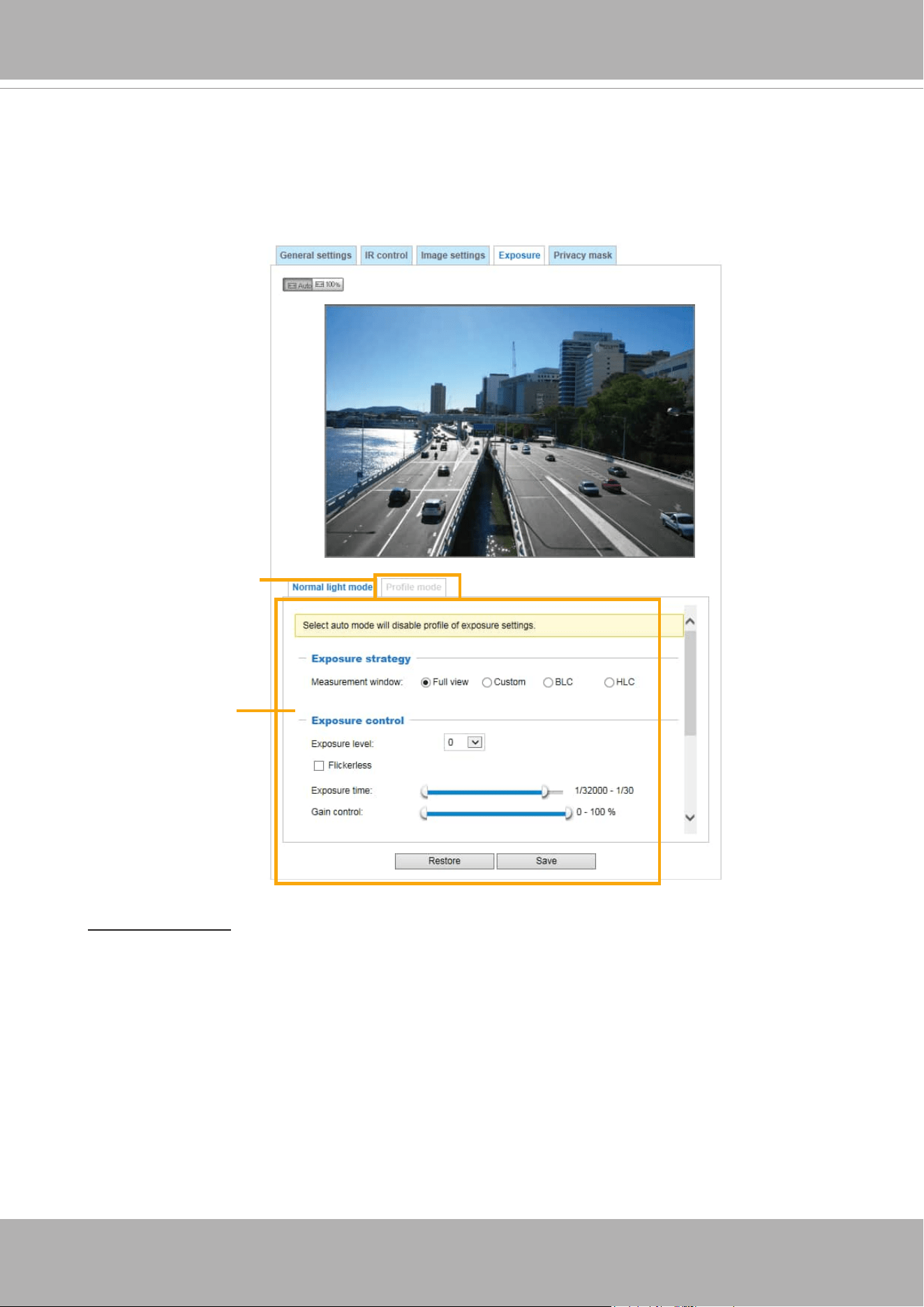Open the Image settings tab
Image resolution: width=924 pixels, height=1307 pixels.
453,256
